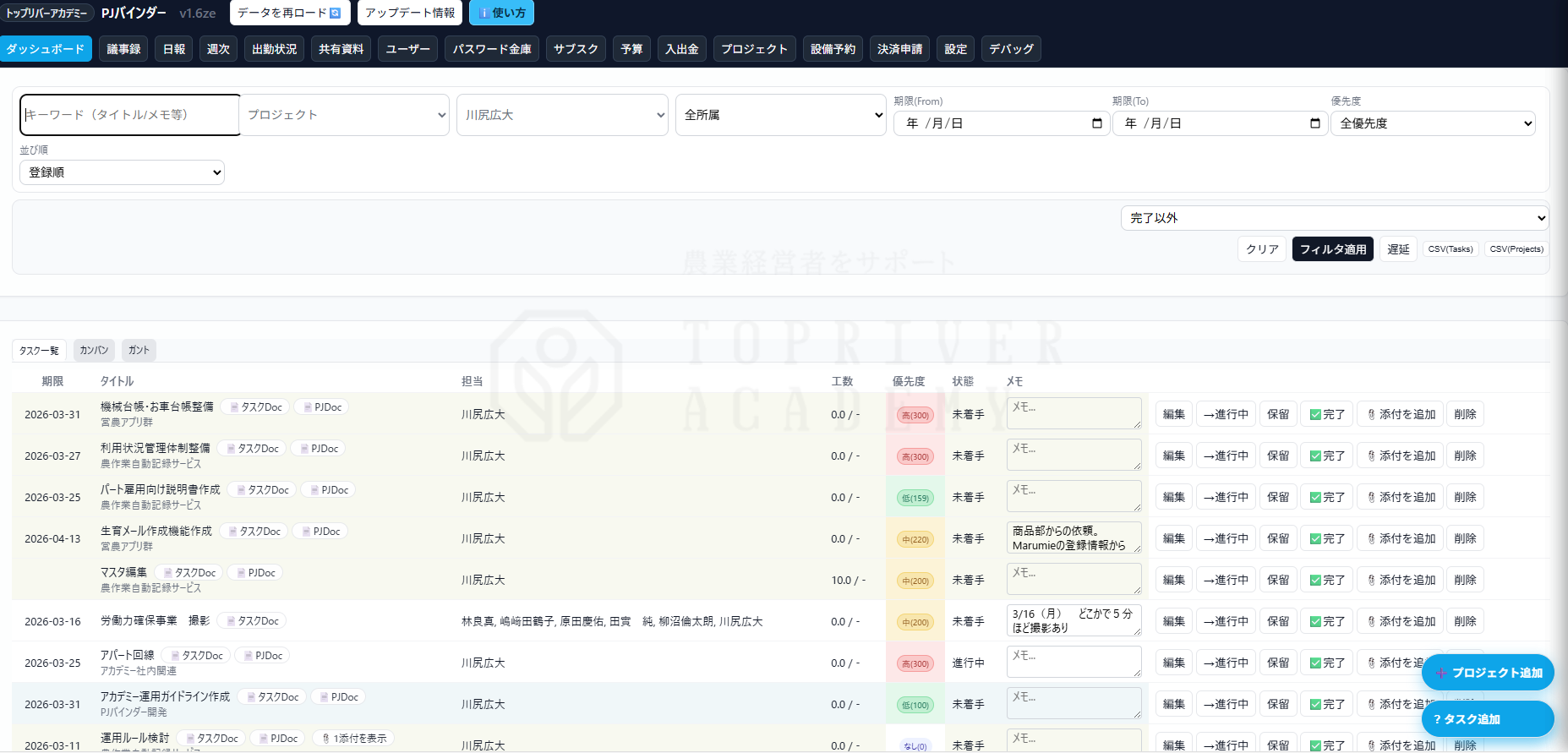The width and height of the screenshot is (1568, 753).
Task: Open the 完了以外 status dropdown
Action: [1335, 218]
